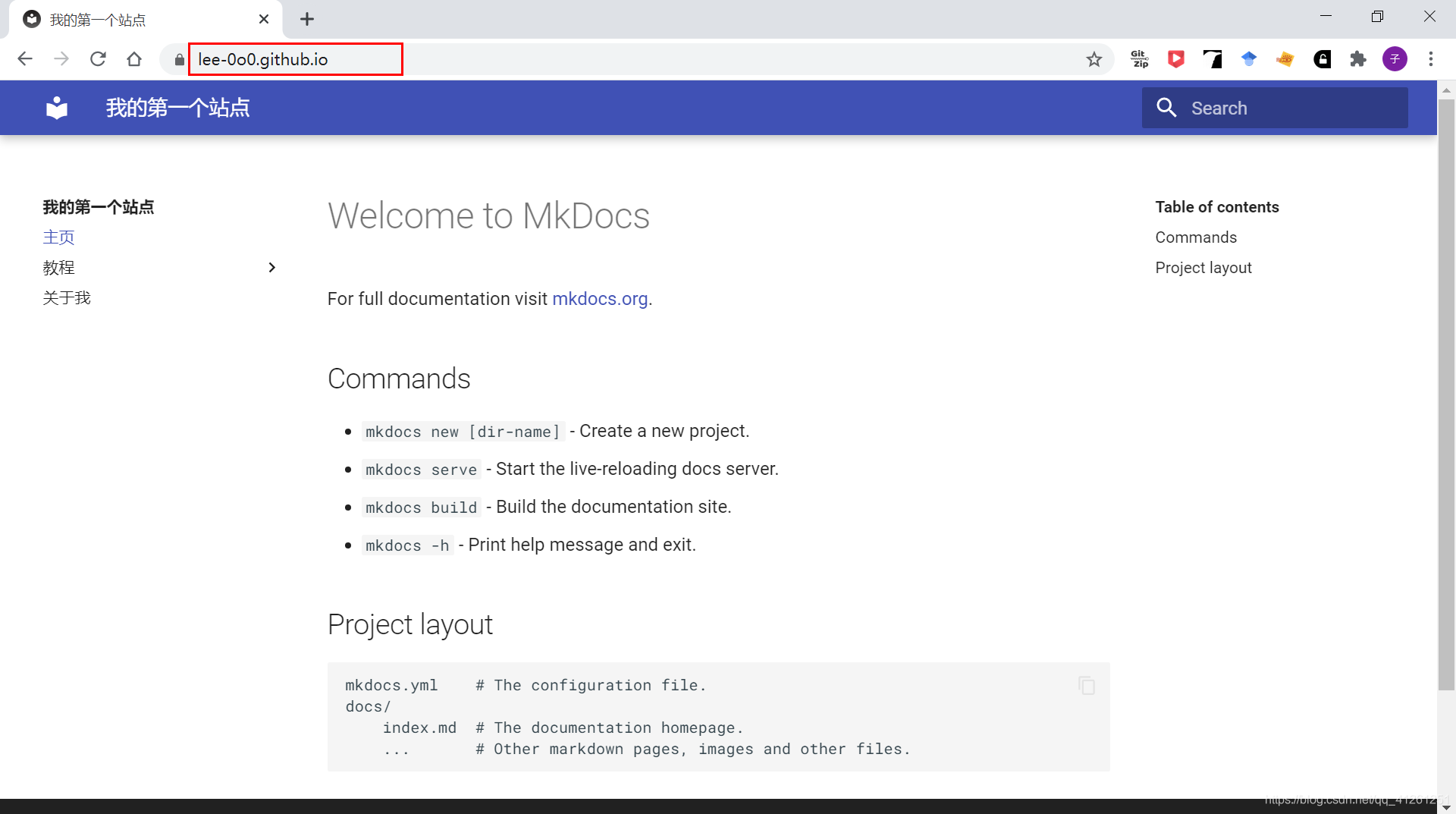This screenshot has height=814, width=1456.
Task: Jump to Commands in table of contents
Action: (1196, 237)
